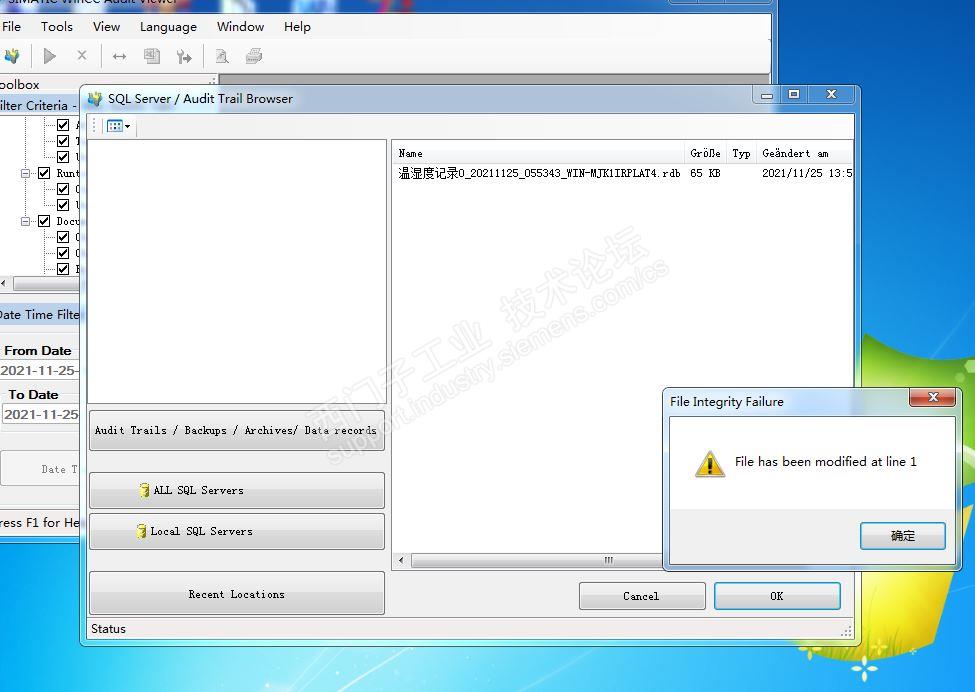
Task: Toggle the Runt... node checkbox in filter tree
Action: tap(44, 173)
